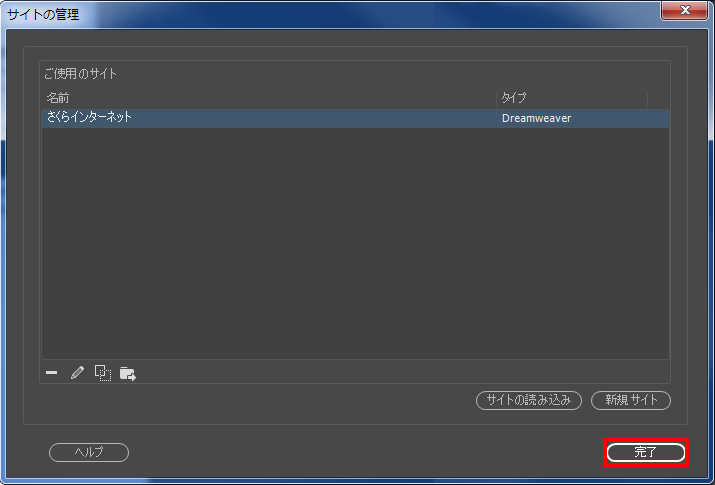Select the さくらインターネット site row
715x485 pixels.
click(x=356, y=118)
